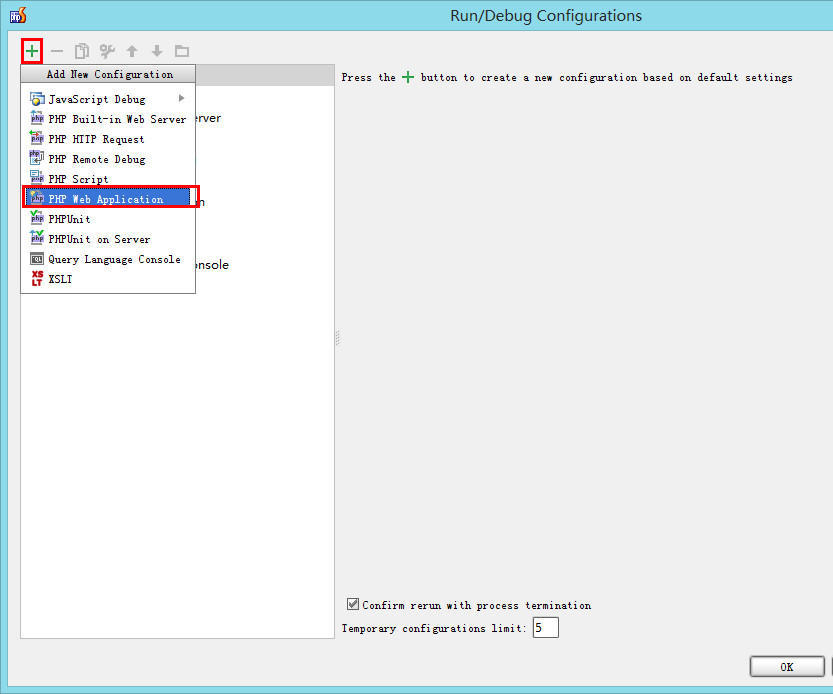Click the PHPUnit on Server icon
Image resolution: width=833 pixels, height=694 pixels.
coord(37,239)
